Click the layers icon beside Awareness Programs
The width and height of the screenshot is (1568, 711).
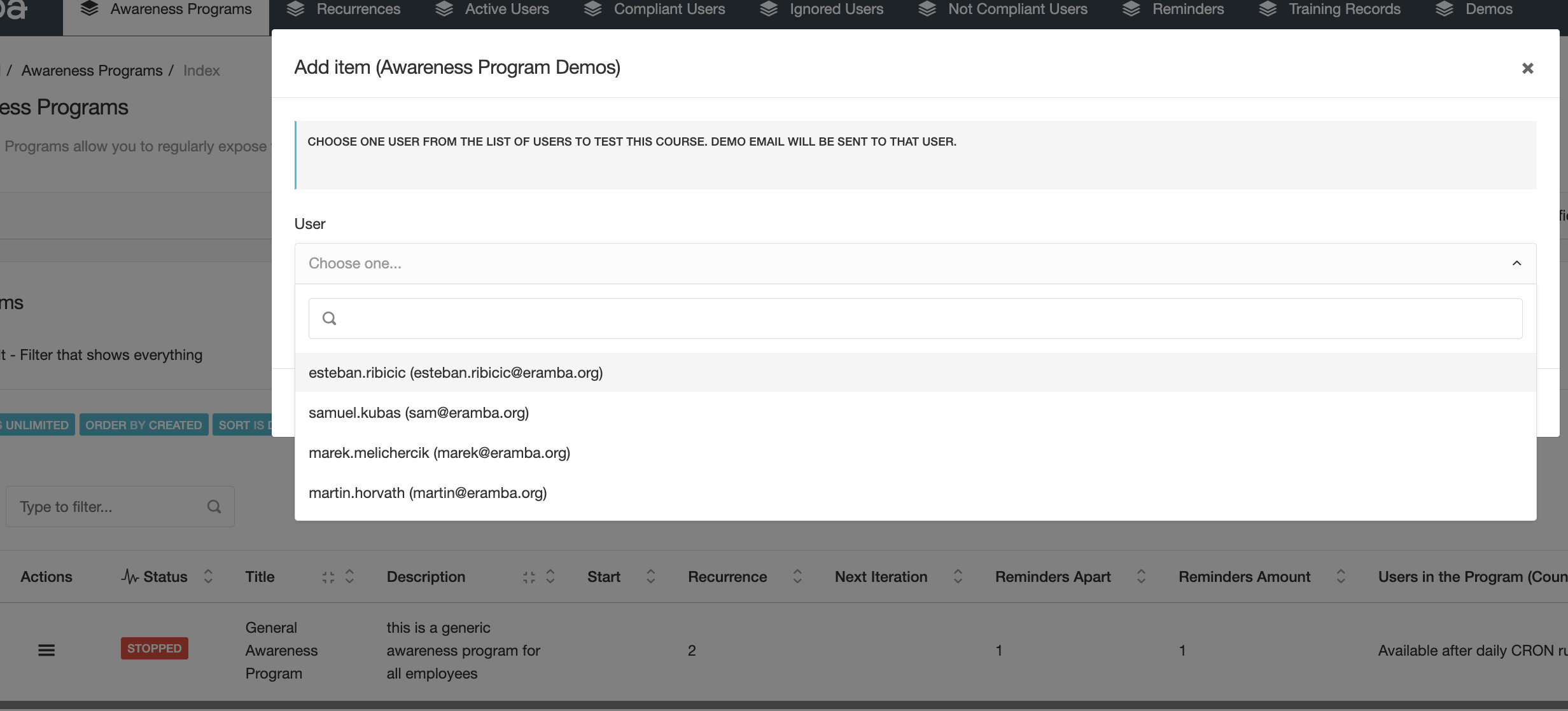pos(90,8)
